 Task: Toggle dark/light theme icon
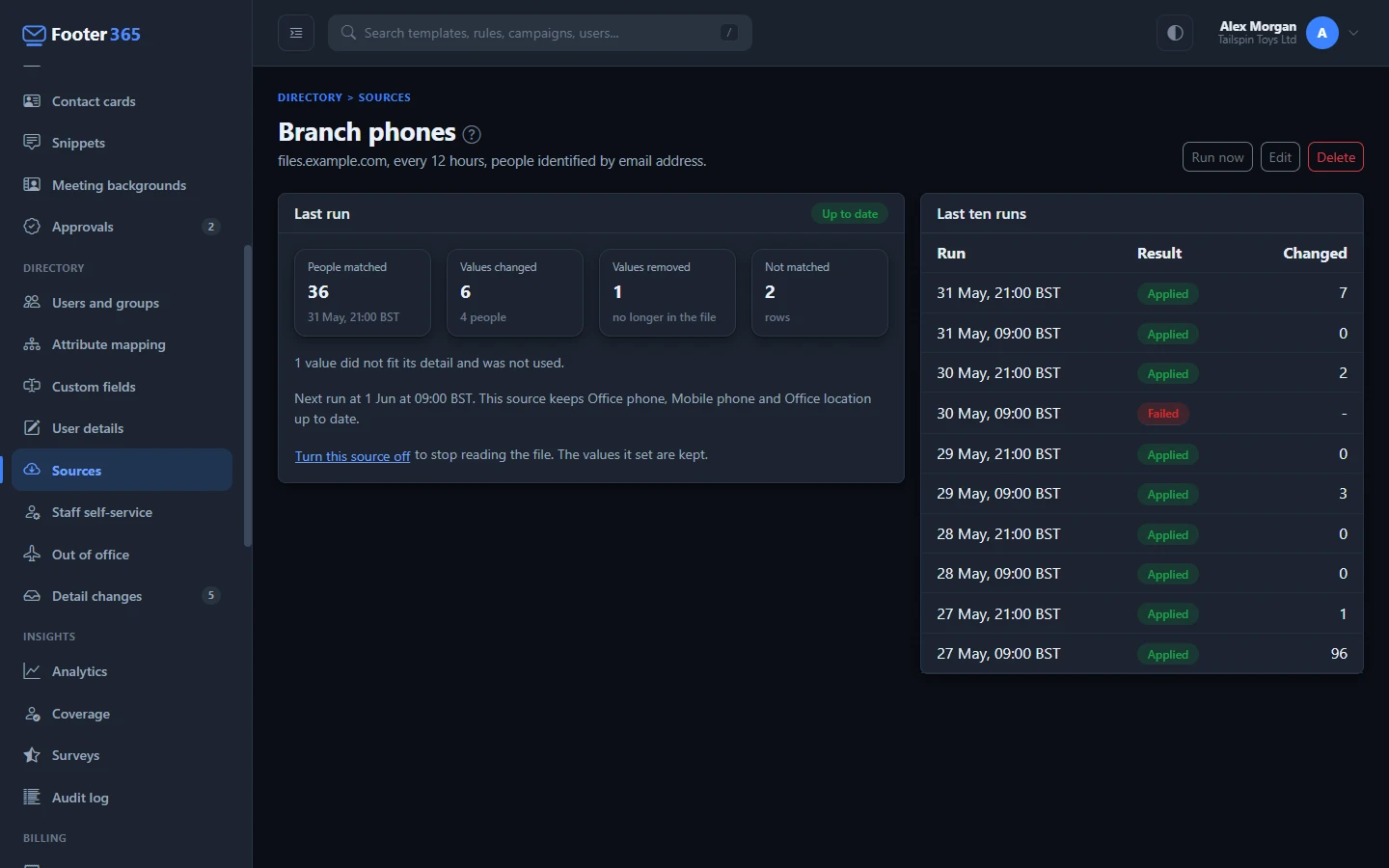click(x=1175, y=33)
